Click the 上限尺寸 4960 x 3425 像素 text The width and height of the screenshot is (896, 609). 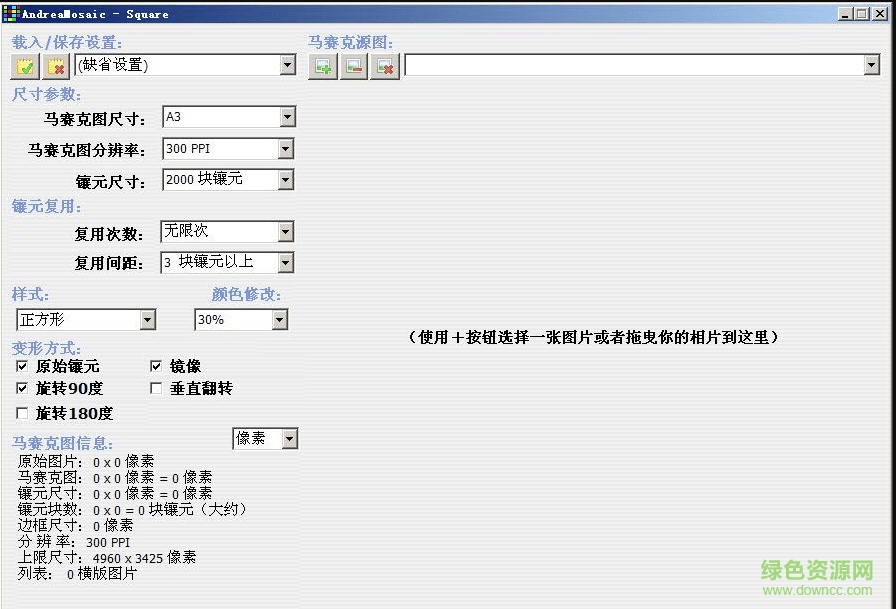(107, 558)
